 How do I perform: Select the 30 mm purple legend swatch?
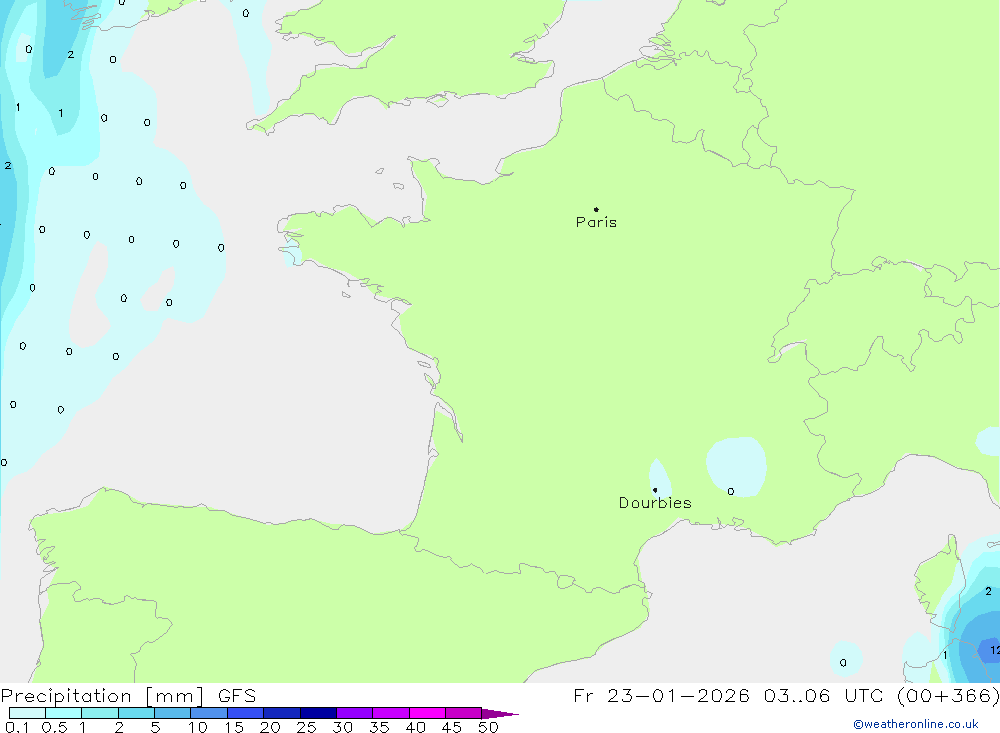(354, 713)
